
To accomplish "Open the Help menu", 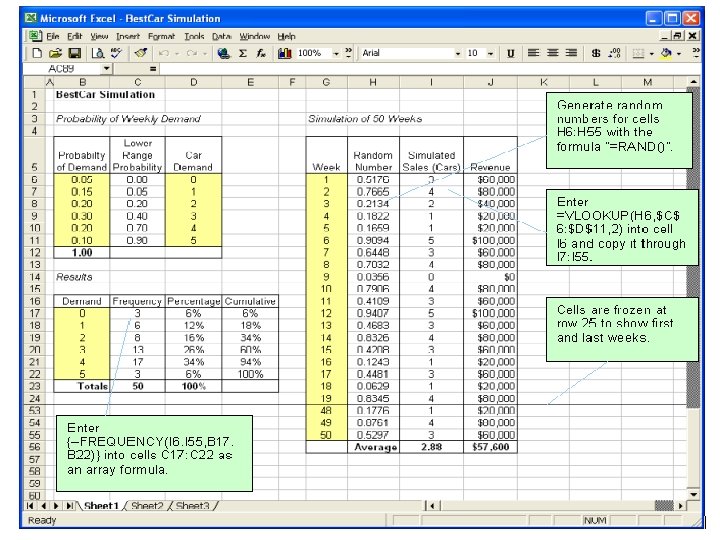I will pyautogui.click(x=287, y=36).
